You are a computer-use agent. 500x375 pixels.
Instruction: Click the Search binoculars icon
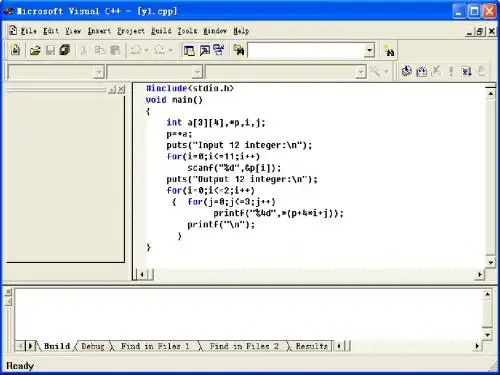coord(389,51)
